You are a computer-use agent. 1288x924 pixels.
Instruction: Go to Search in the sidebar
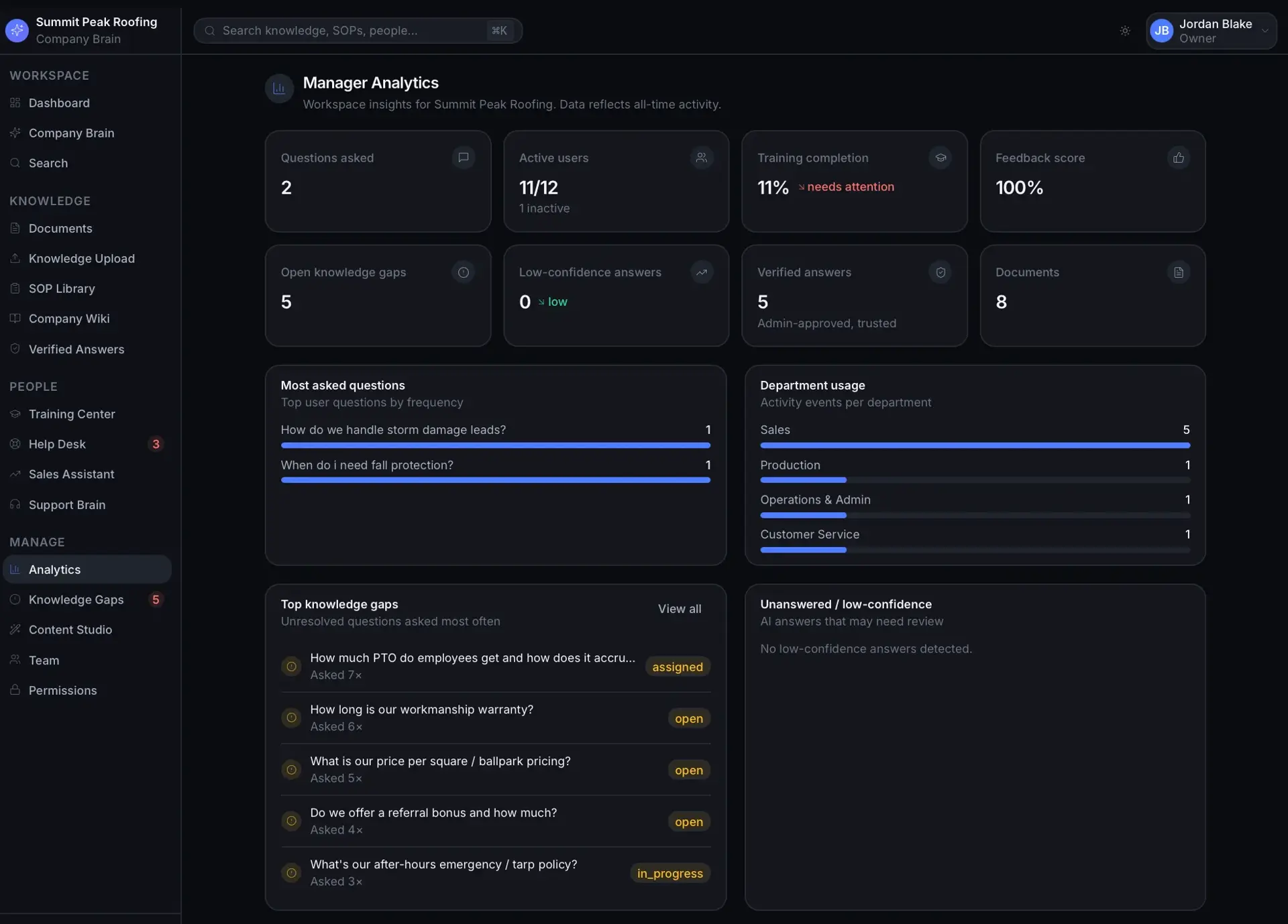pos(87,163)
